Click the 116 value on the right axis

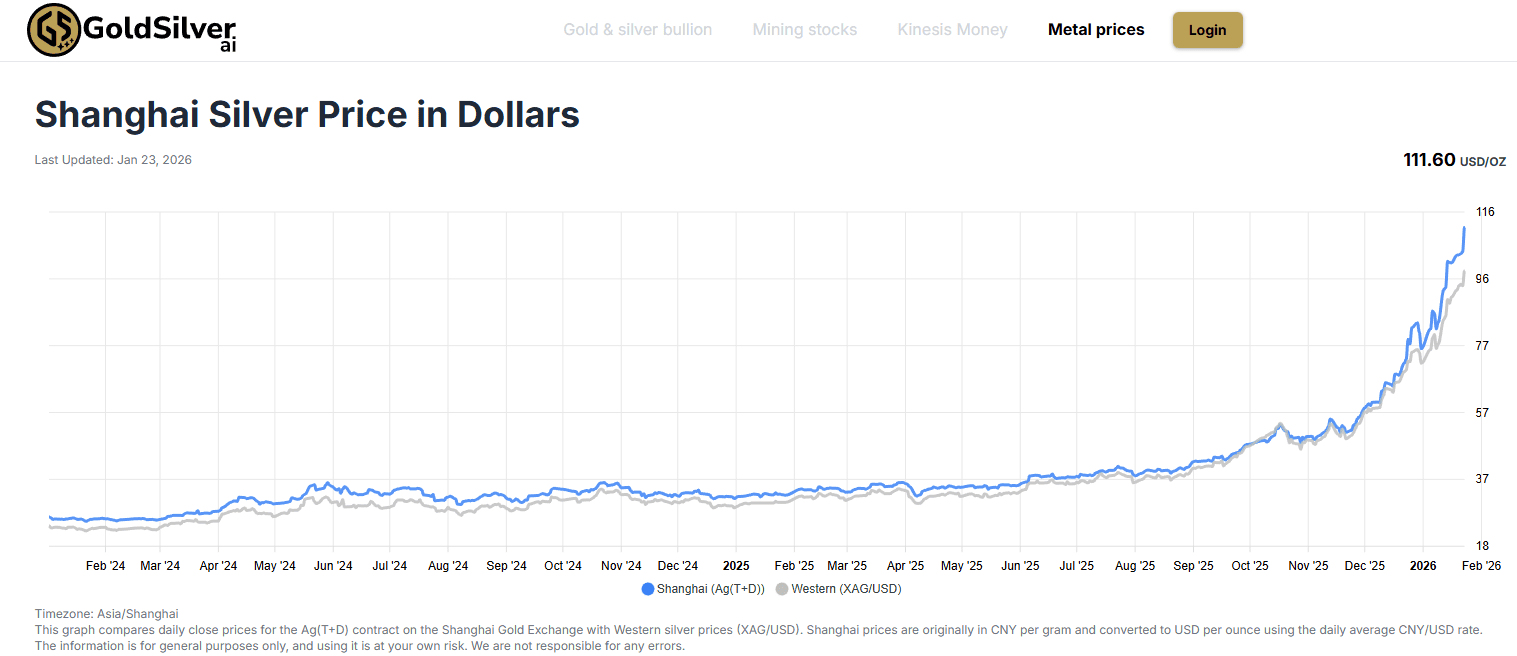pos(1484,211)
